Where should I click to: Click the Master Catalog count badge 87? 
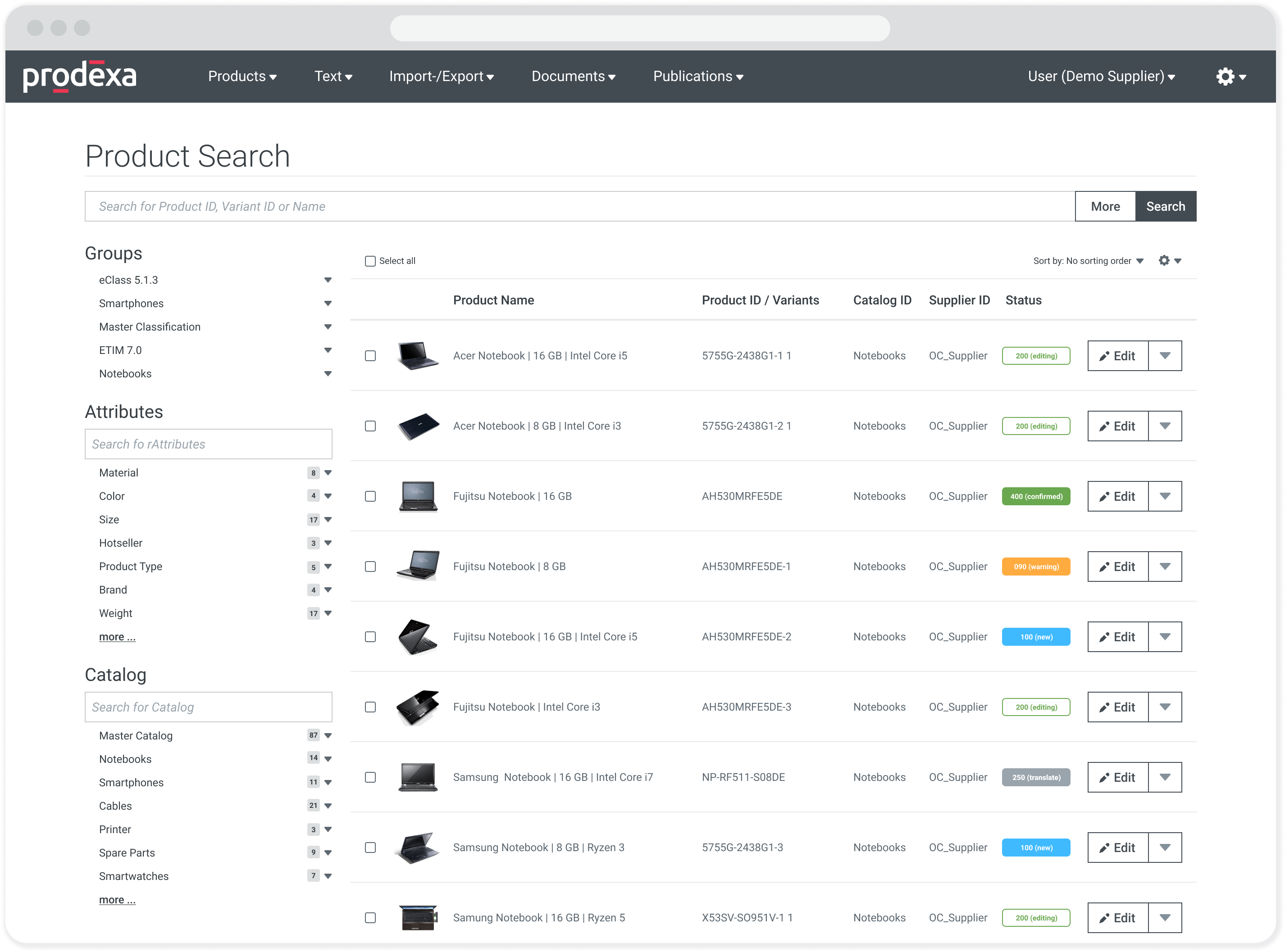[313, 735]
